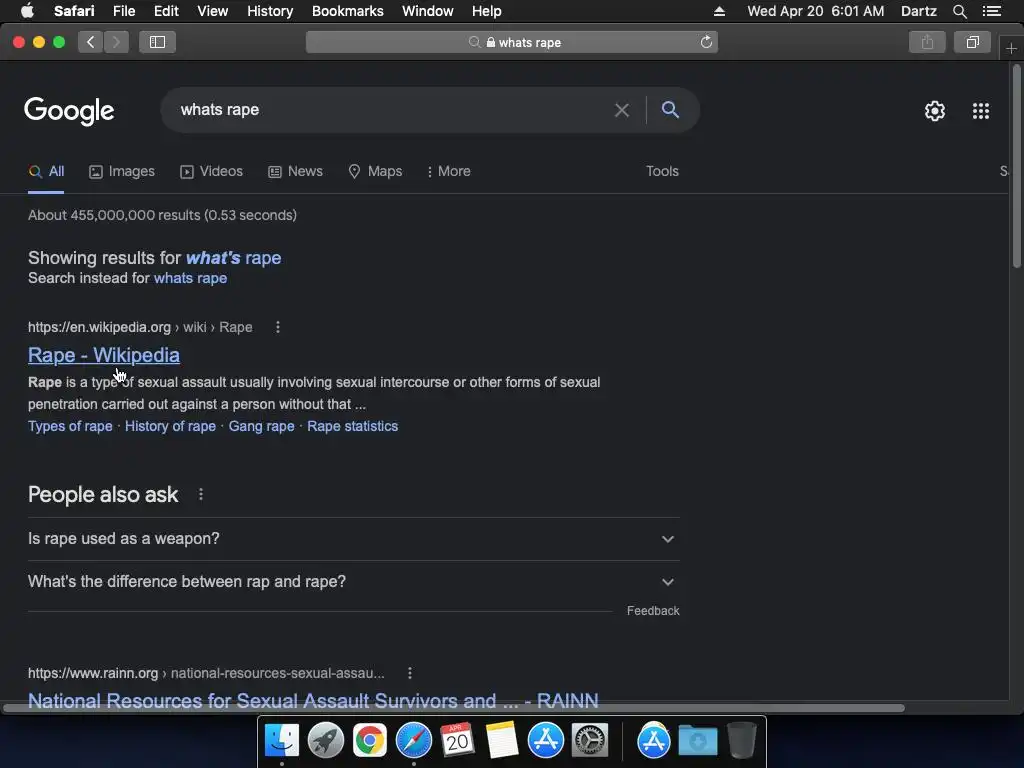Open the Bookmarks menu
Viewport: 1024px width, 768px height.
click(347, 11)
